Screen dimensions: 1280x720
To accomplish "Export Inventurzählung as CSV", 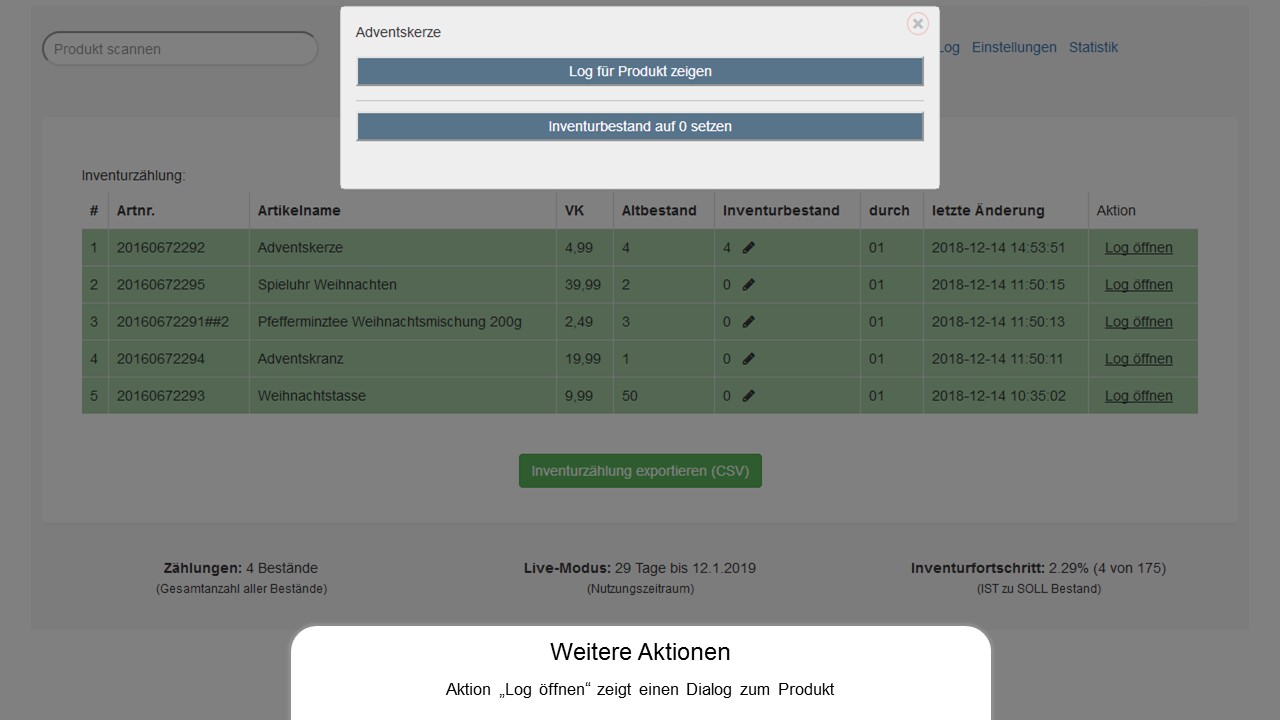I will 640,471.
